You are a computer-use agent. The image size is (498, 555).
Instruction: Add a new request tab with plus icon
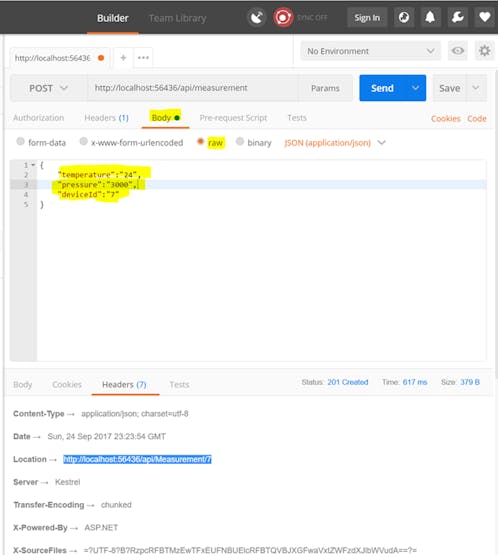coord(123,57)
